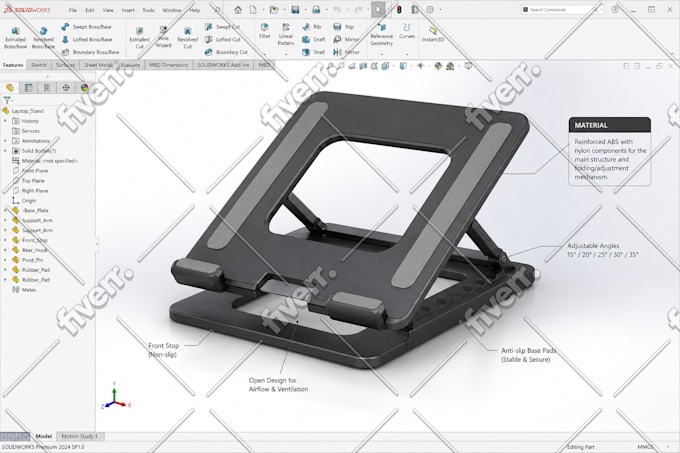Select the Revolved Boss/Base tool
The image size is (680, 453).
click(x=43, y=37)
